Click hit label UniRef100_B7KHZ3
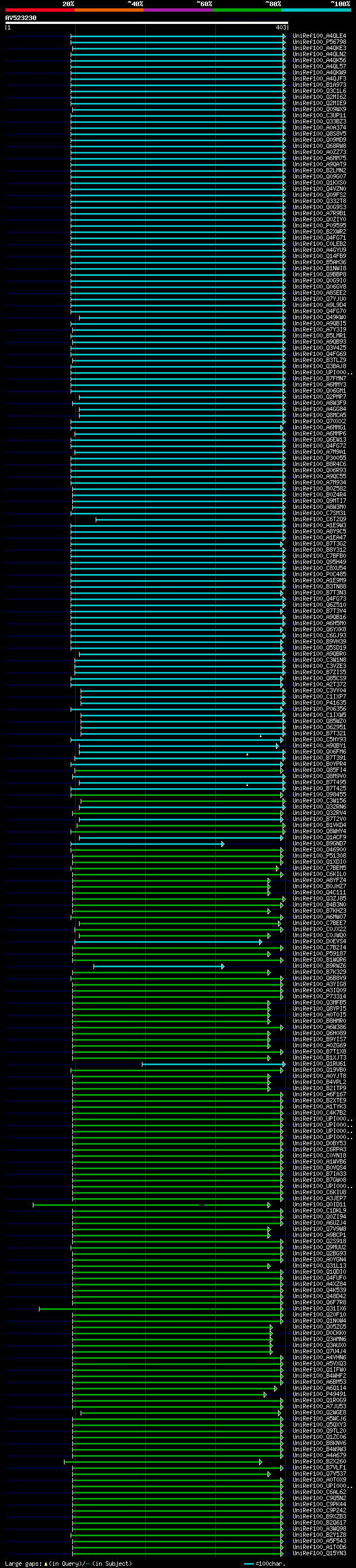Viewport: 356px width, 1568px height. 319,911
